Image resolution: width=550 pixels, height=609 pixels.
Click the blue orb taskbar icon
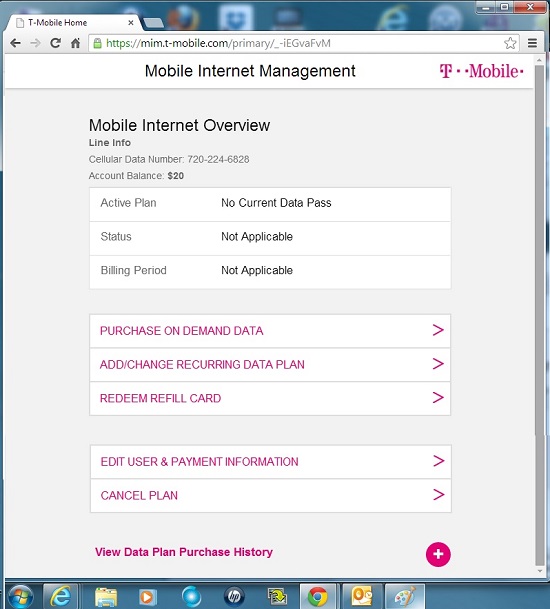point(191,597)
